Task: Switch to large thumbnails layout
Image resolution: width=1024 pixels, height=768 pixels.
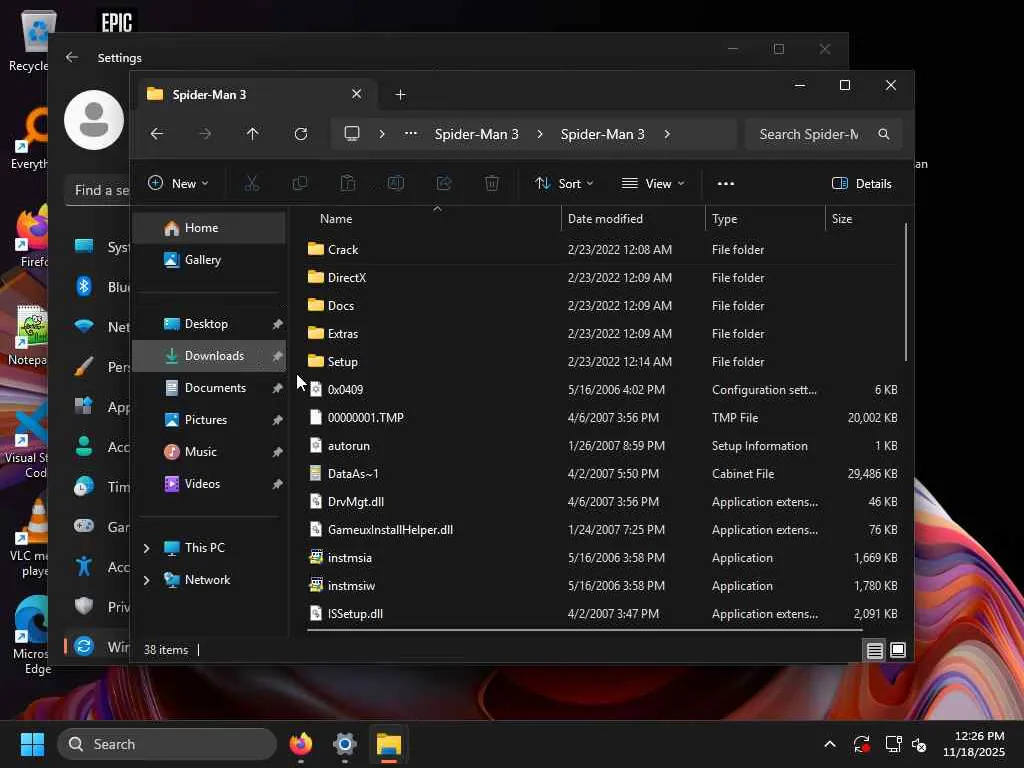Action: point(898,650)
